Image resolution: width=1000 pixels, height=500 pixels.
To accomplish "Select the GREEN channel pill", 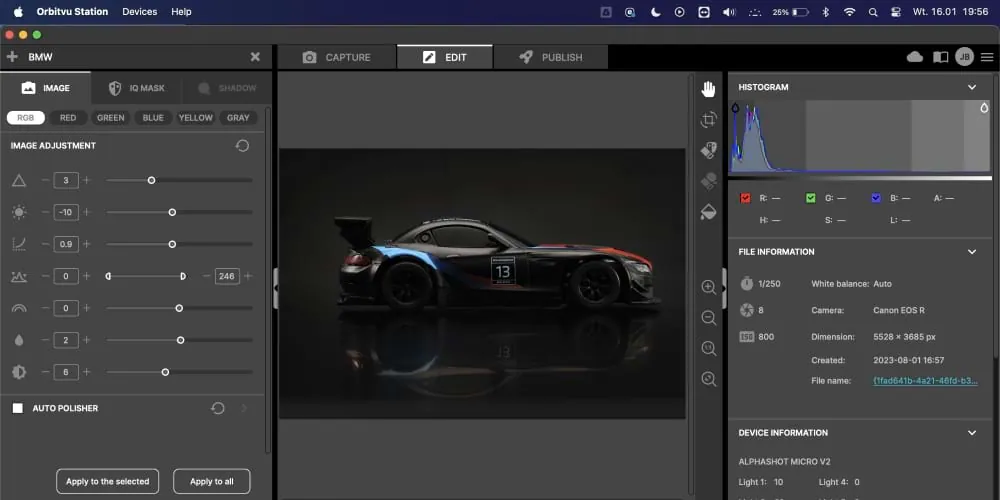I will 110,118.
